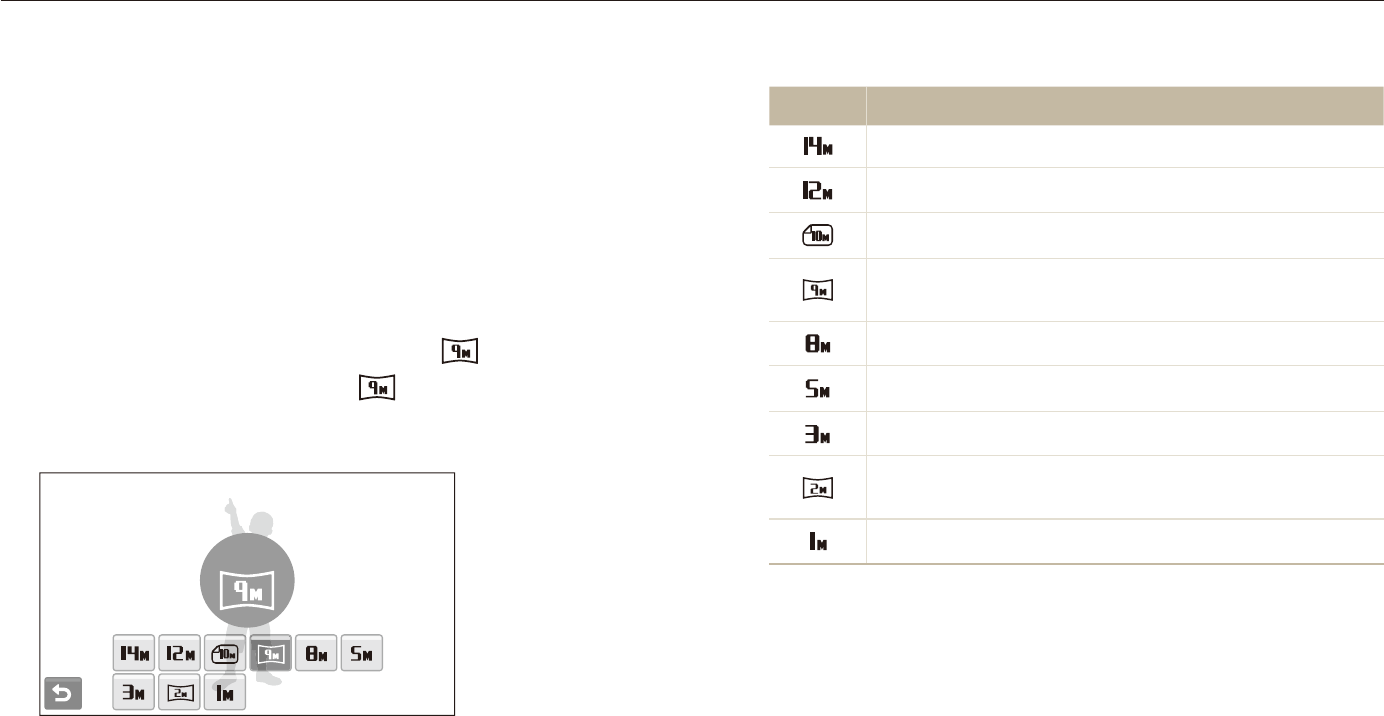Image resolution: width=1384 pixels, height=716 pixels.
Task: Click the 12M icon in the table
Action: [x=817, y=191]
